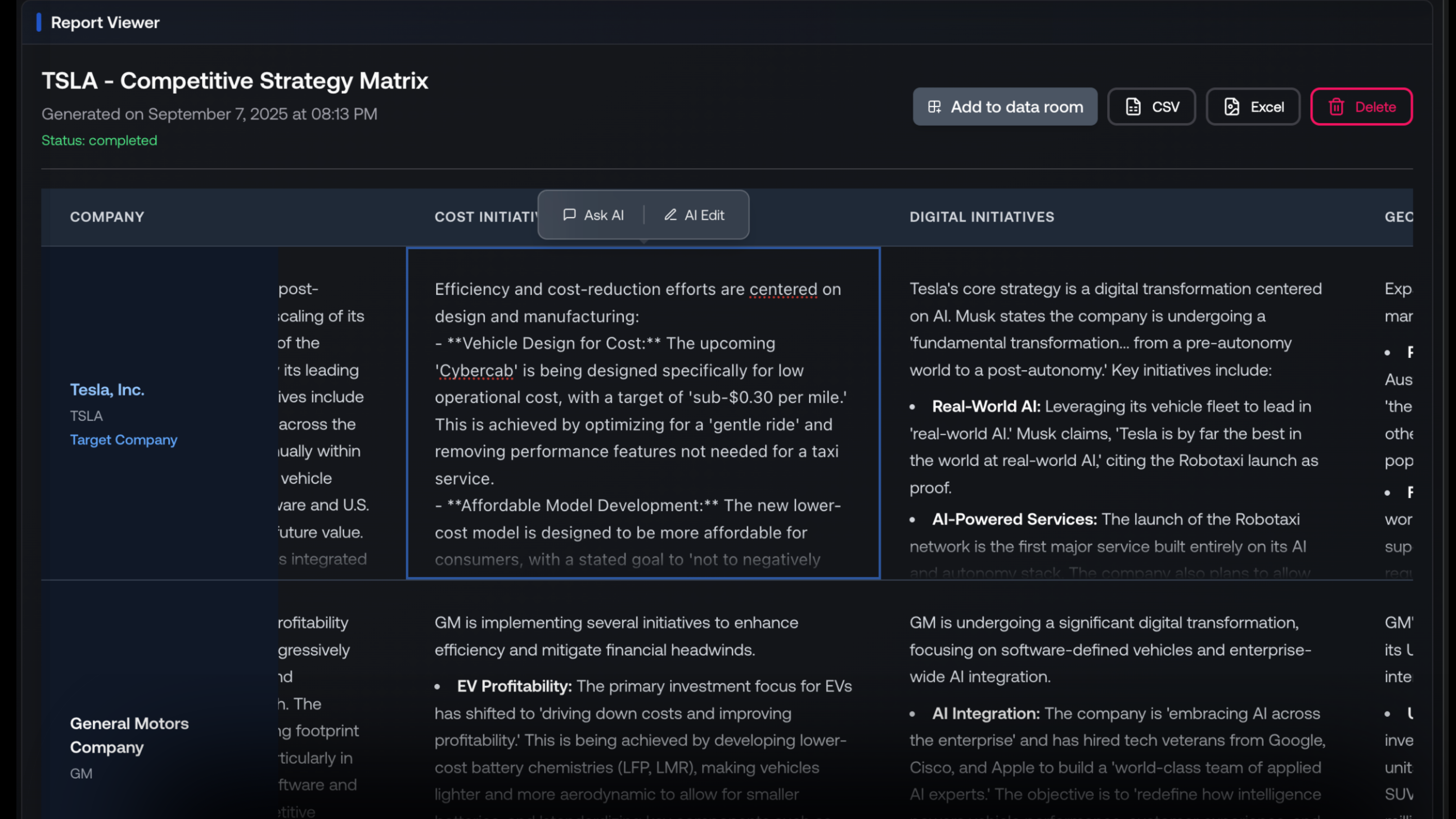Delete this report
This screenshot has height=819, width=1456.
click(1361, 107)
